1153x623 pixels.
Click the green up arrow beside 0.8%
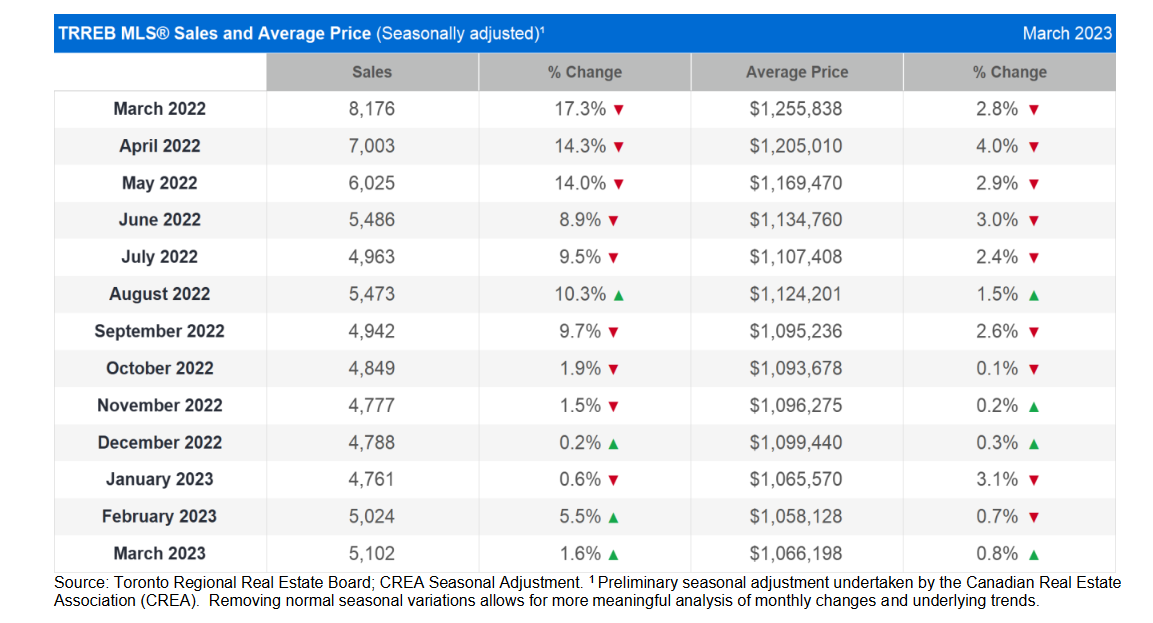(x=1033, y=555)
